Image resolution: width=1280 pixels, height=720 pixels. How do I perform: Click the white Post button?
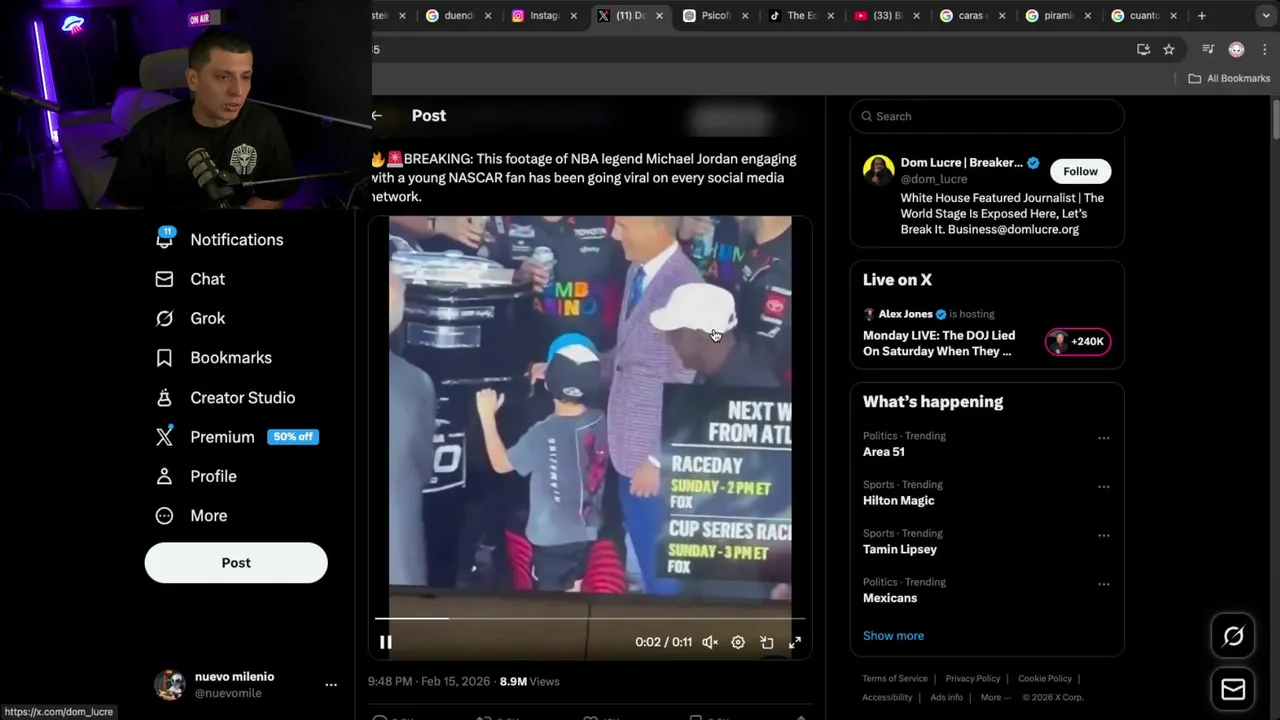pos(236,563)
